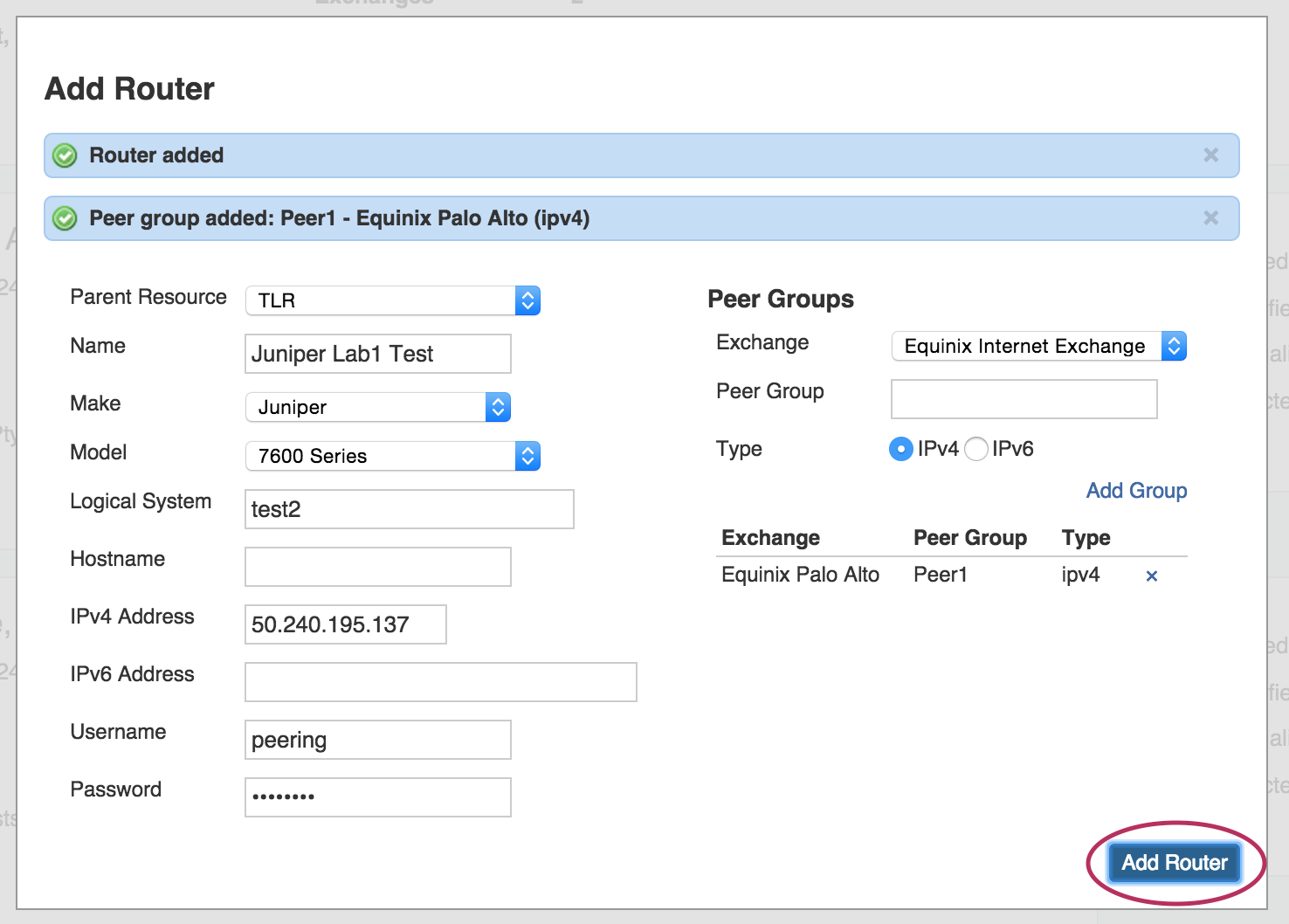Focus the Password field

tap(377, 797)
